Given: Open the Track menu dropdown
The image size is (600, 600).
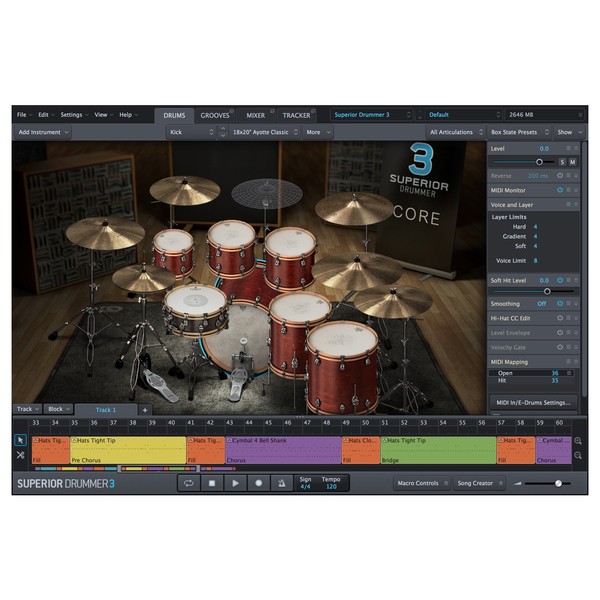Looking at the screenshot, I should 28,409.
